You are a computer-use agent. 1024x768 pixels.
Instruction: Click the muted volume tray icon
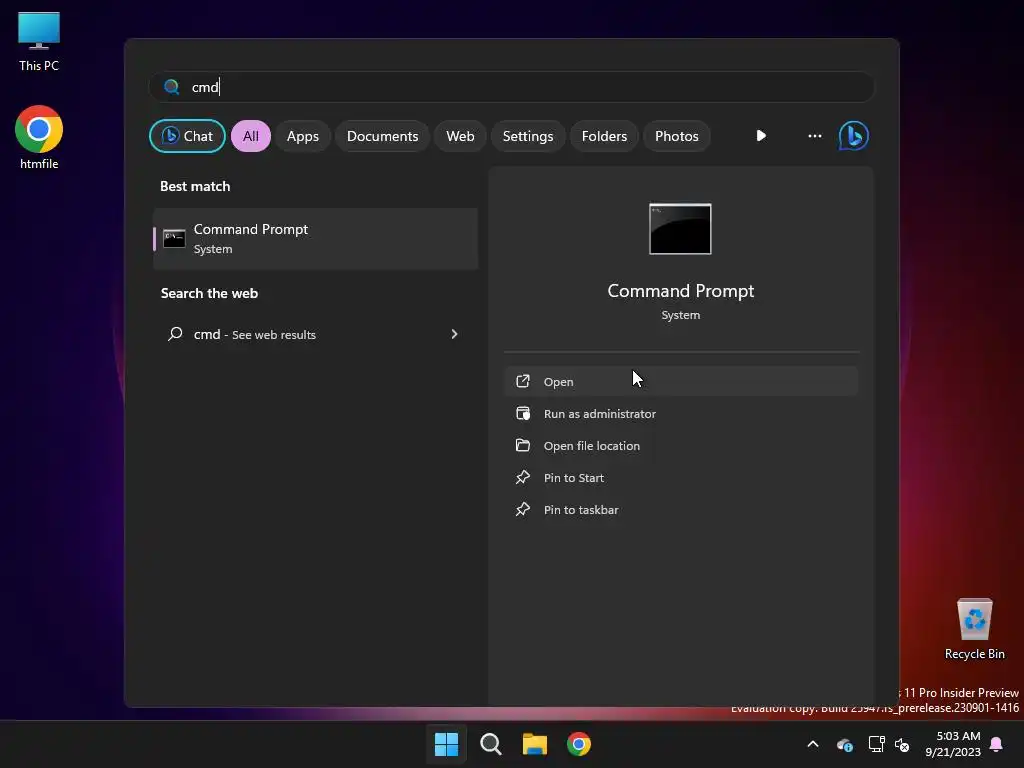pyautogui.click(x=903, y=744)
